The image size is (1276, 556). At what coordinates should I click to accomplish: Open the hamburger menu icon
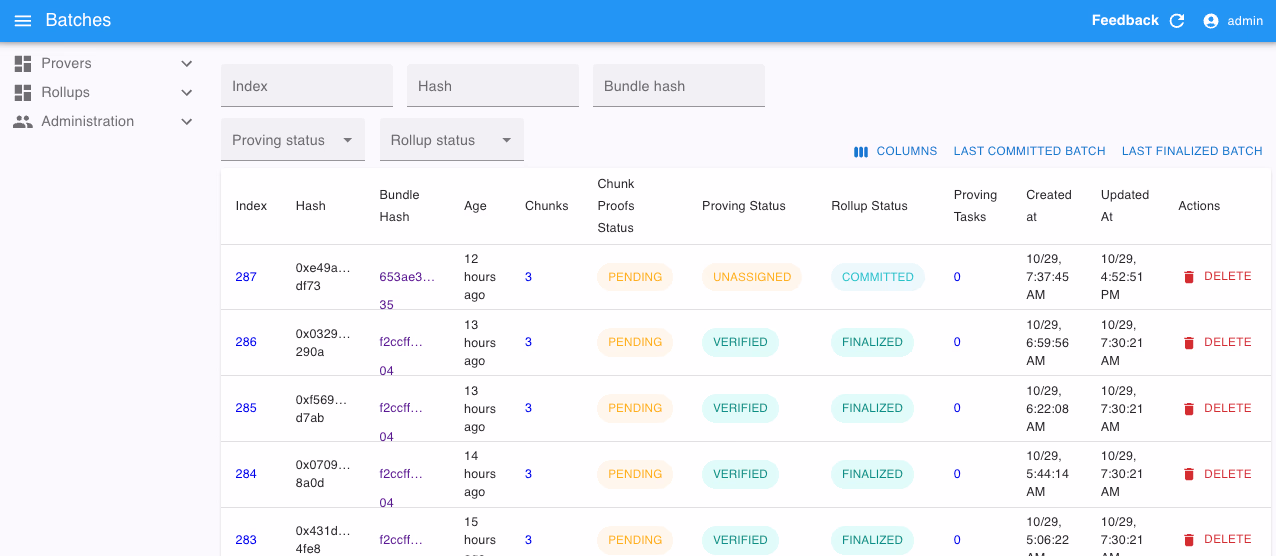pyautogui.click(x=22, y=21)
